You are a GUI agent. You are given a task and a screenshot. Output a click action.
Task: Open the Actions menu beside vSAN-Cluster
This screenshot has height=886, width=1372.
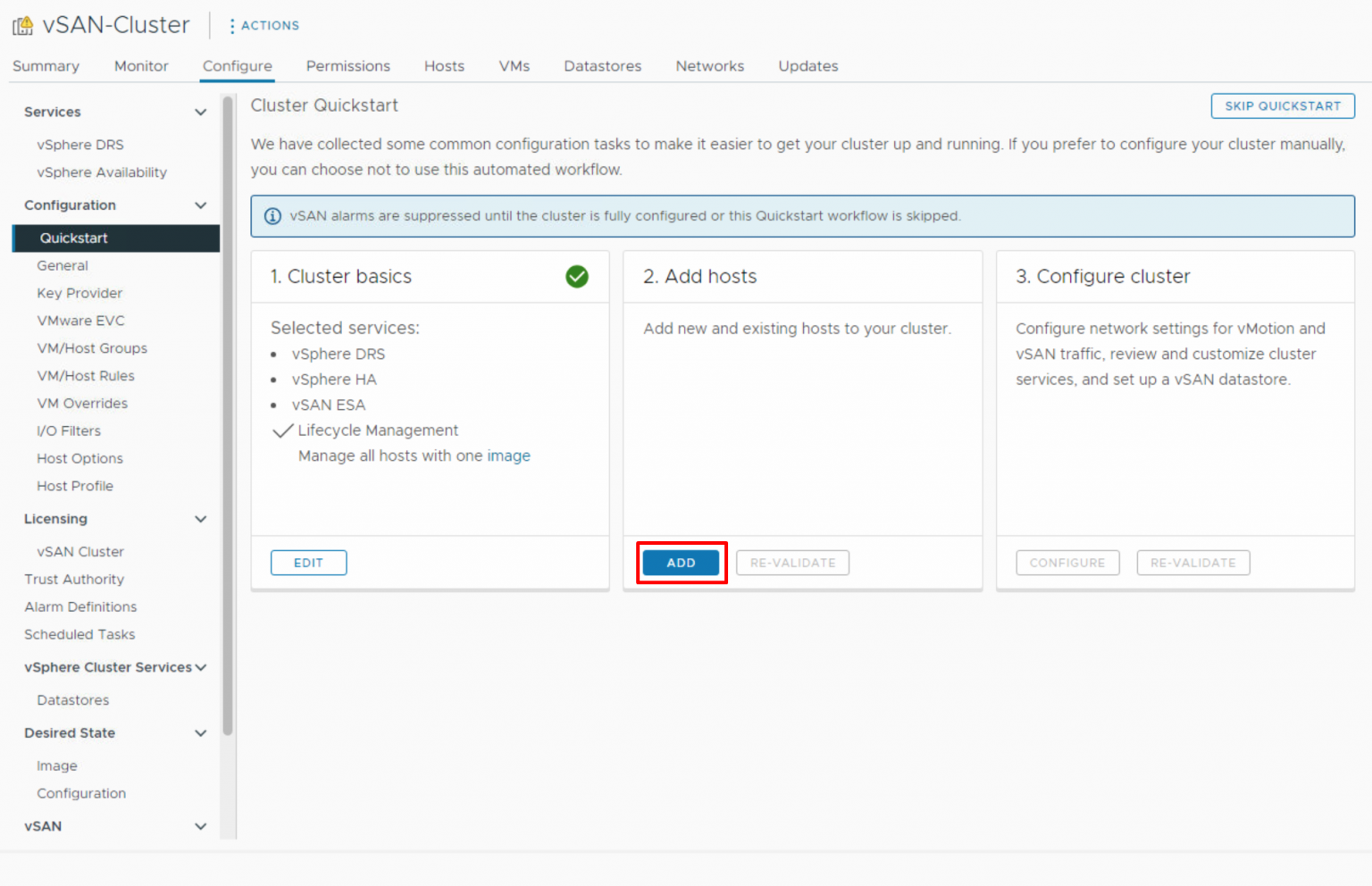(264, 25)
